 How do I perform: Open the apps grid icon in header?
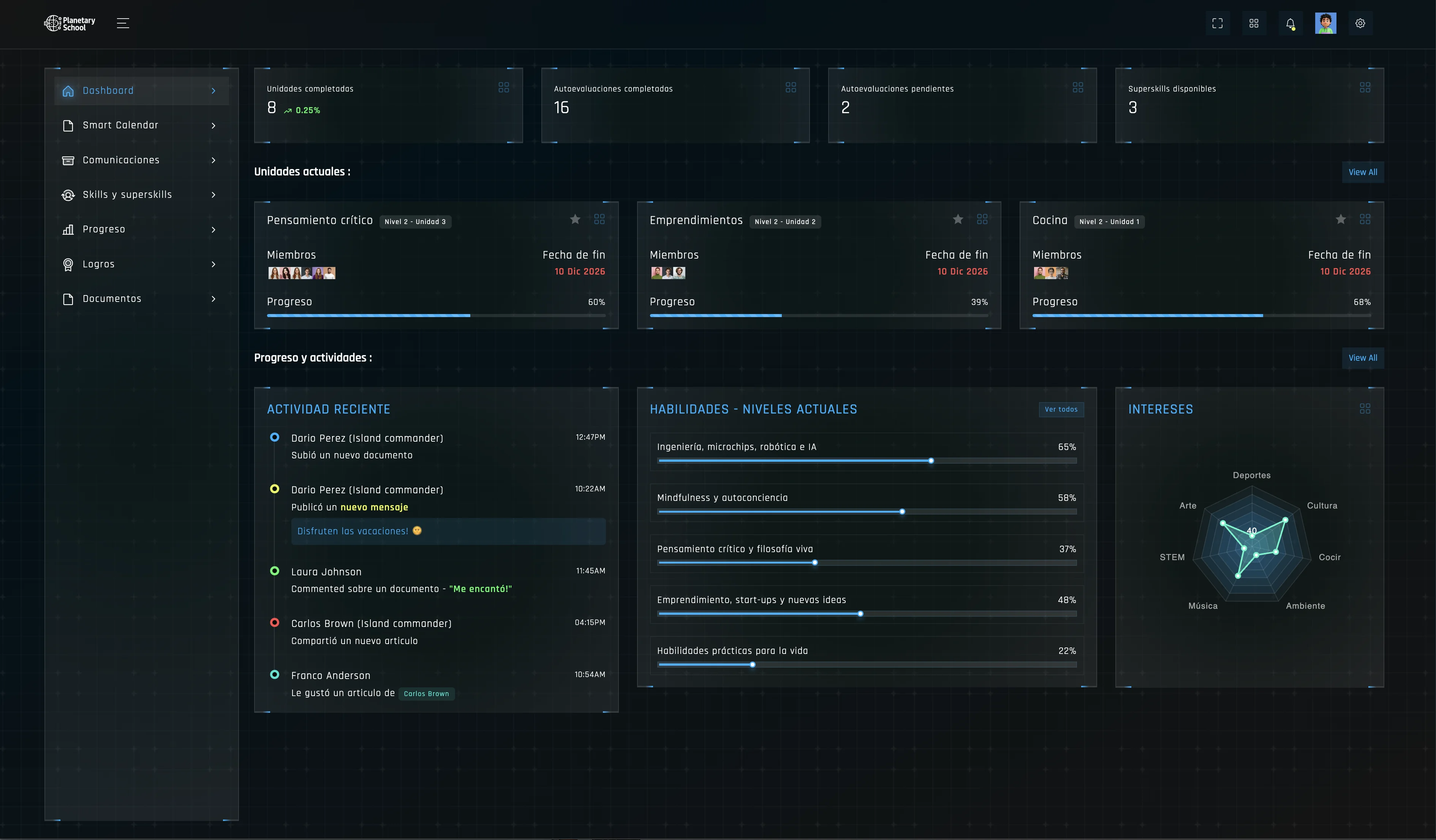point(1254,23)
